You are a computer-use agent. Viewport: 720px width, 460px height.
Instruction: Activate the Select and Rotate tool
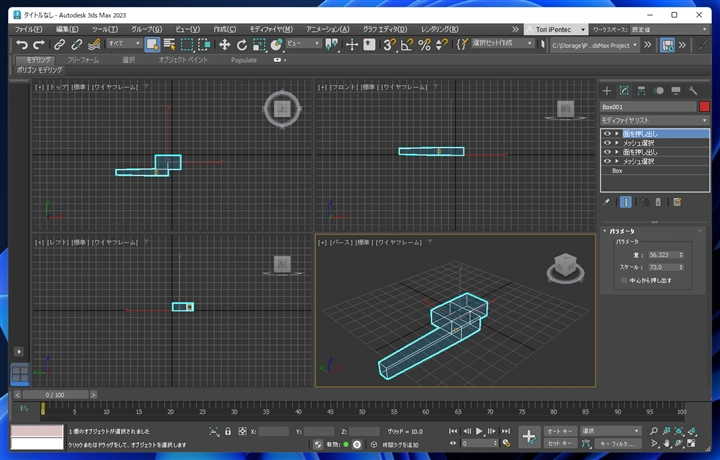242,45
